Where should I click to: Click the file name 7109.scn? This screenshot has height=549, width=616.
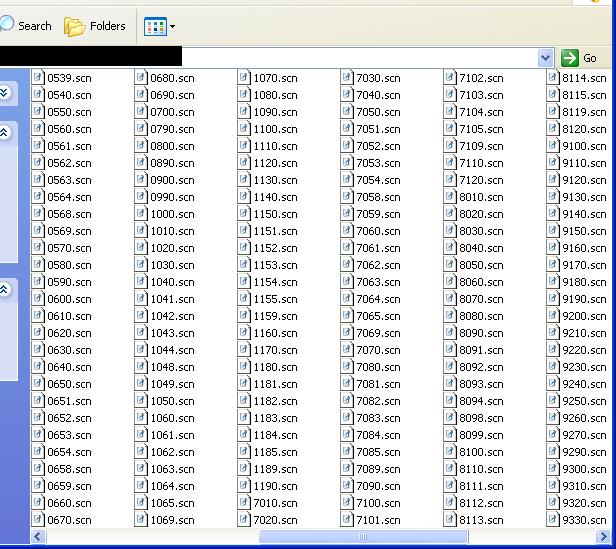(481, 146)
